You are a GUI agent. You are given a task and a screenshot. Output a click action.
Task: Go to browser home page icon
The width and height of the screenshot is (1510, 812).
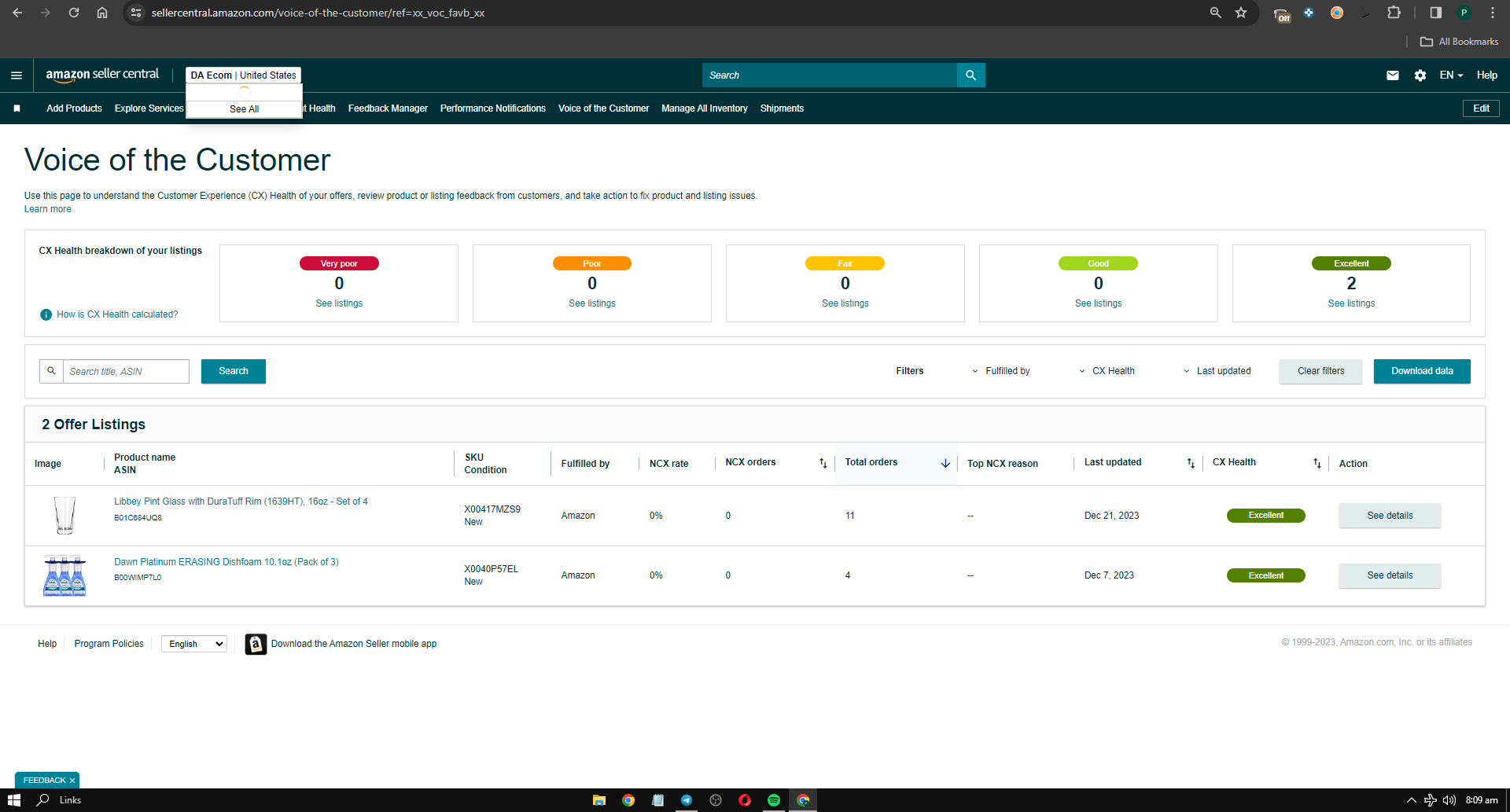click(102, 13)
